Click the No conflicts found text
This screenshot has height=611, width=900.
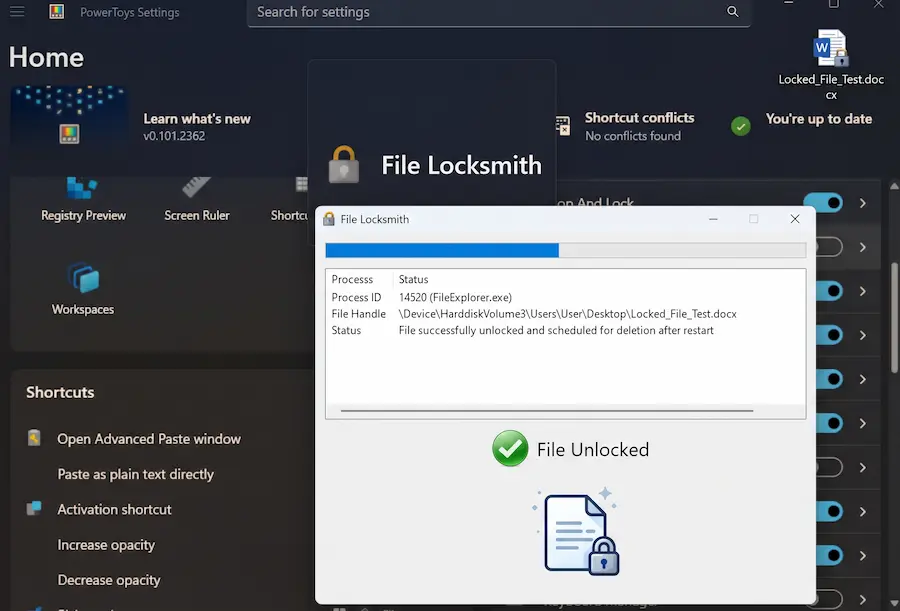(x=633, y=136)
